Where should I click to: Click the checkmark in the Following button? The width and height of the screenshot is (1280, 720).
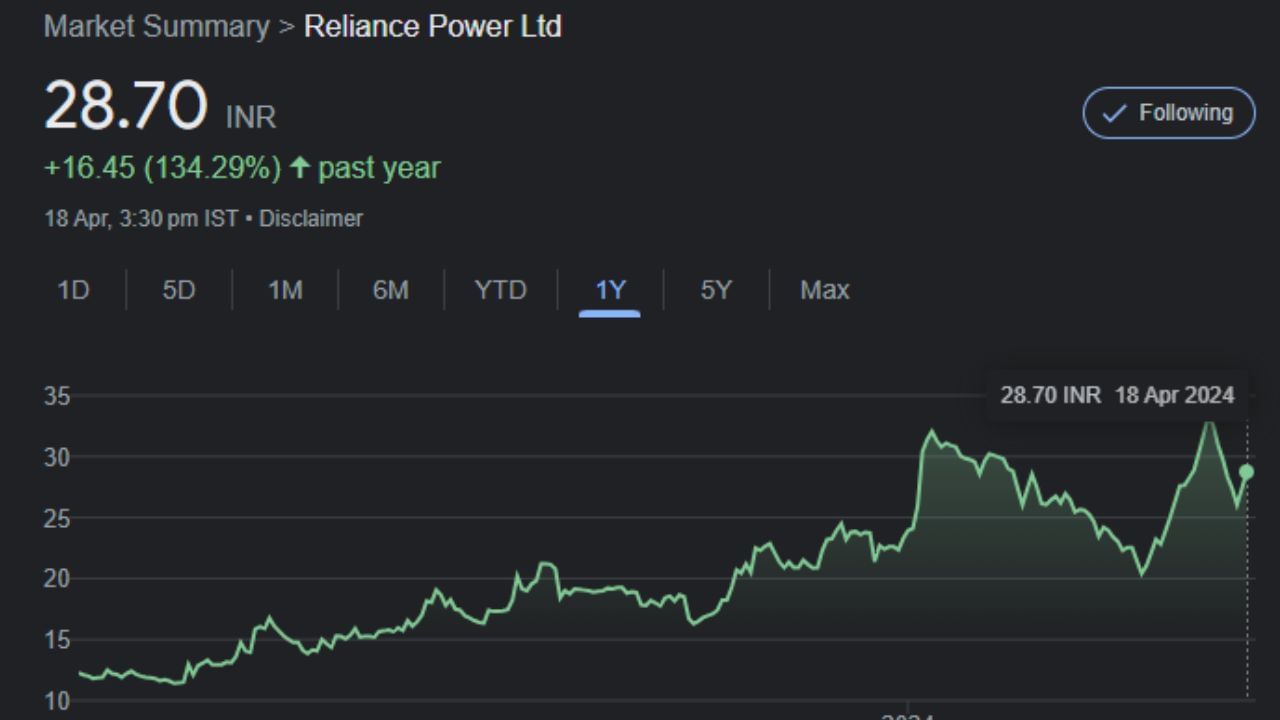(x=1114, y=114)
